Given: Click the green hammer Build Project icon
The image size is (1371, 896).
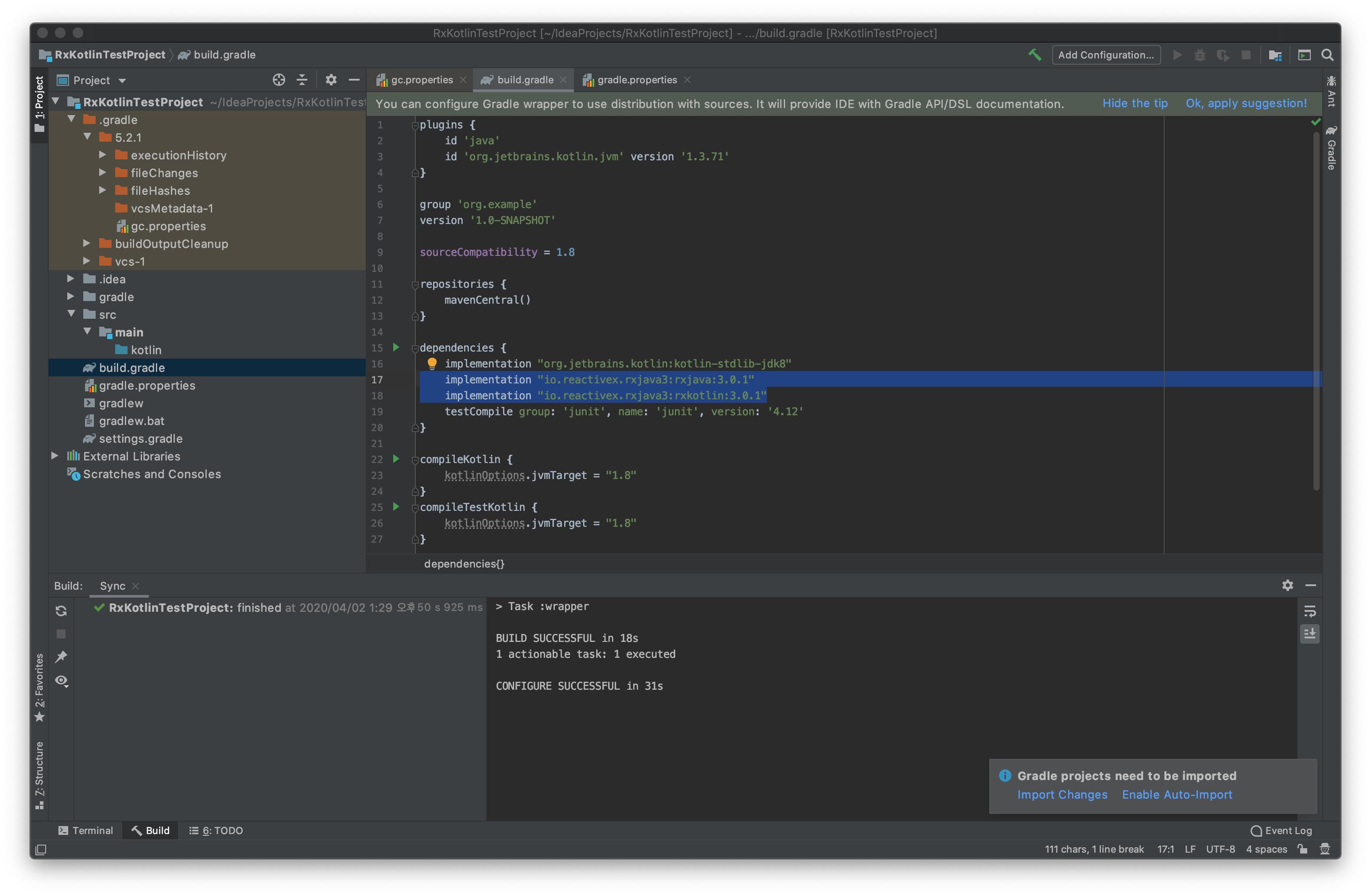Looking at the screenshot, I should (x=1034, y=55).
